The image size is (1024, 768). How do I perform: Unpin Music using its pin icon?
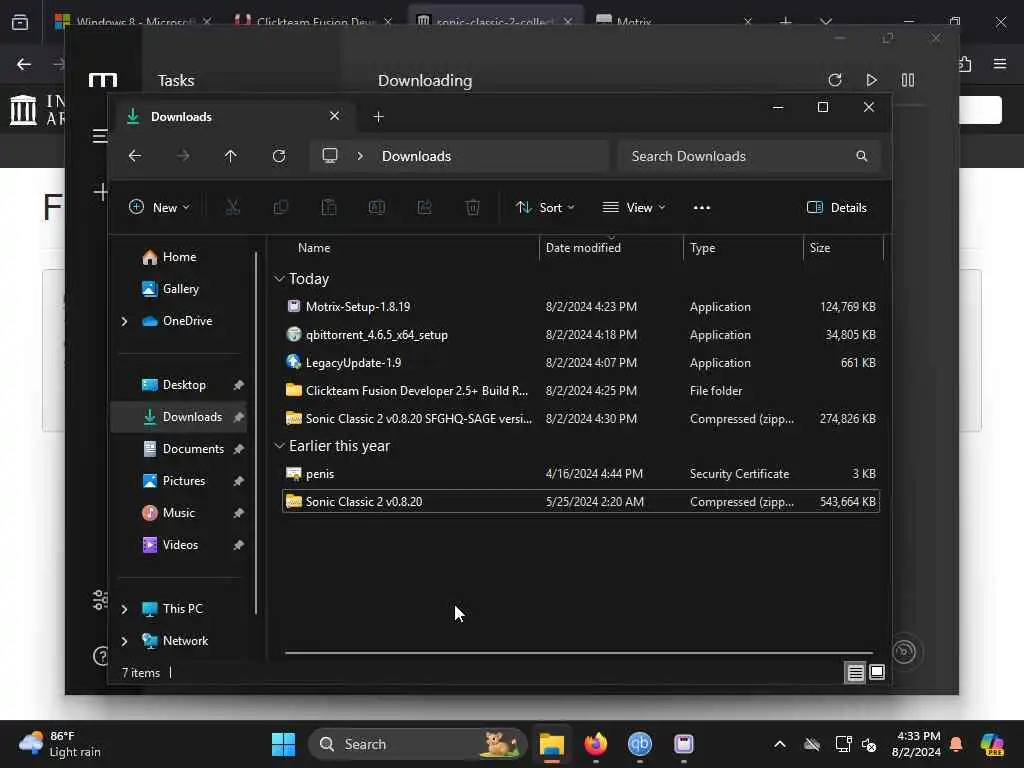[x=238, y=513]
